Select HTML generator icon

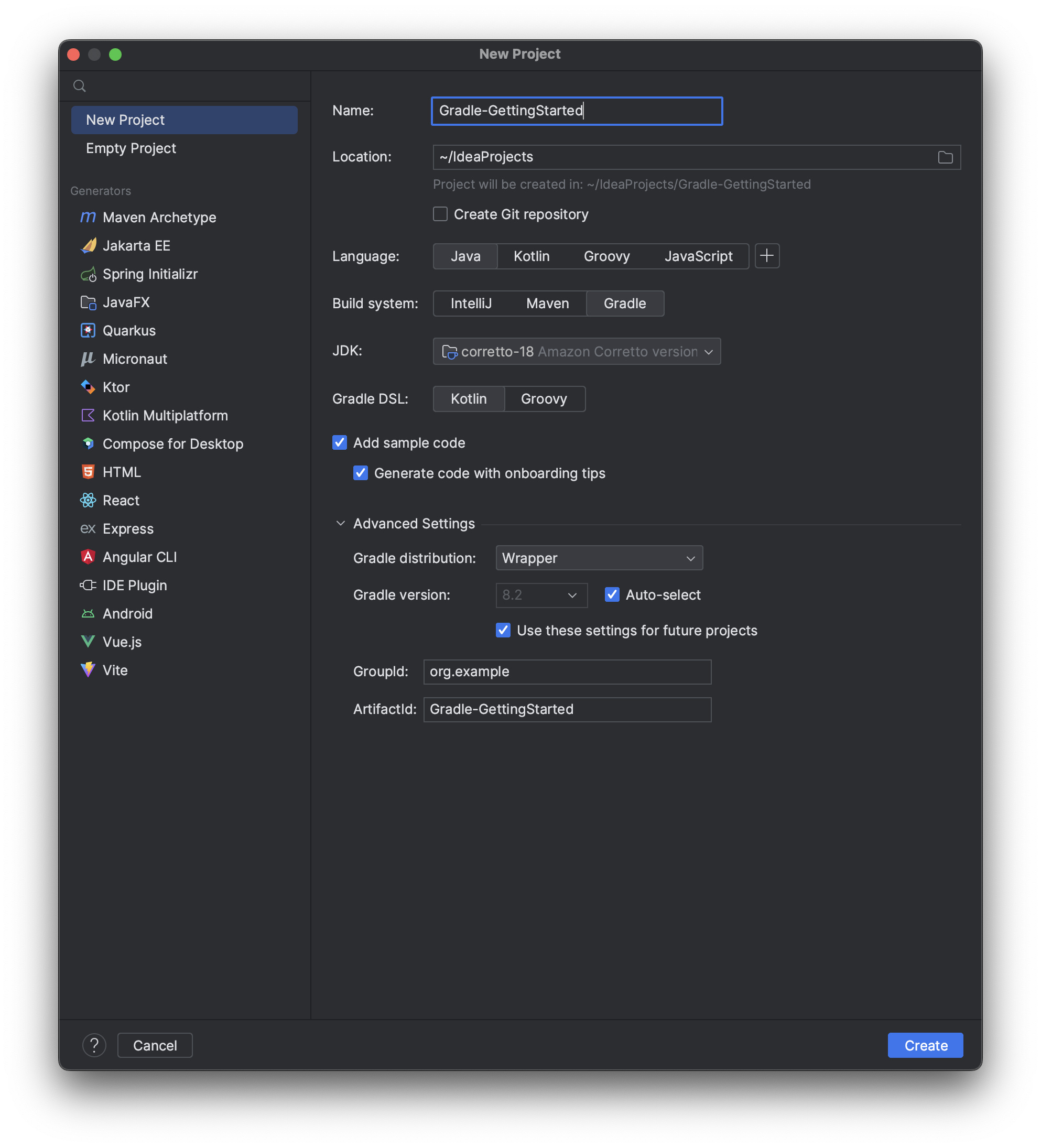88,472
